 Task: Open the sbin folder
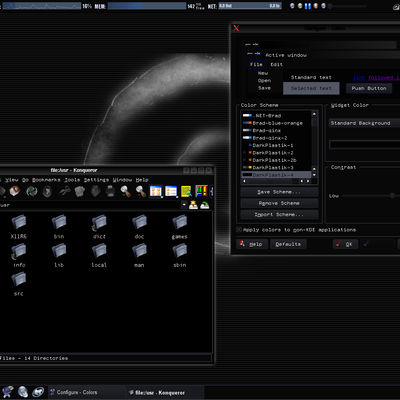(179, 255)
